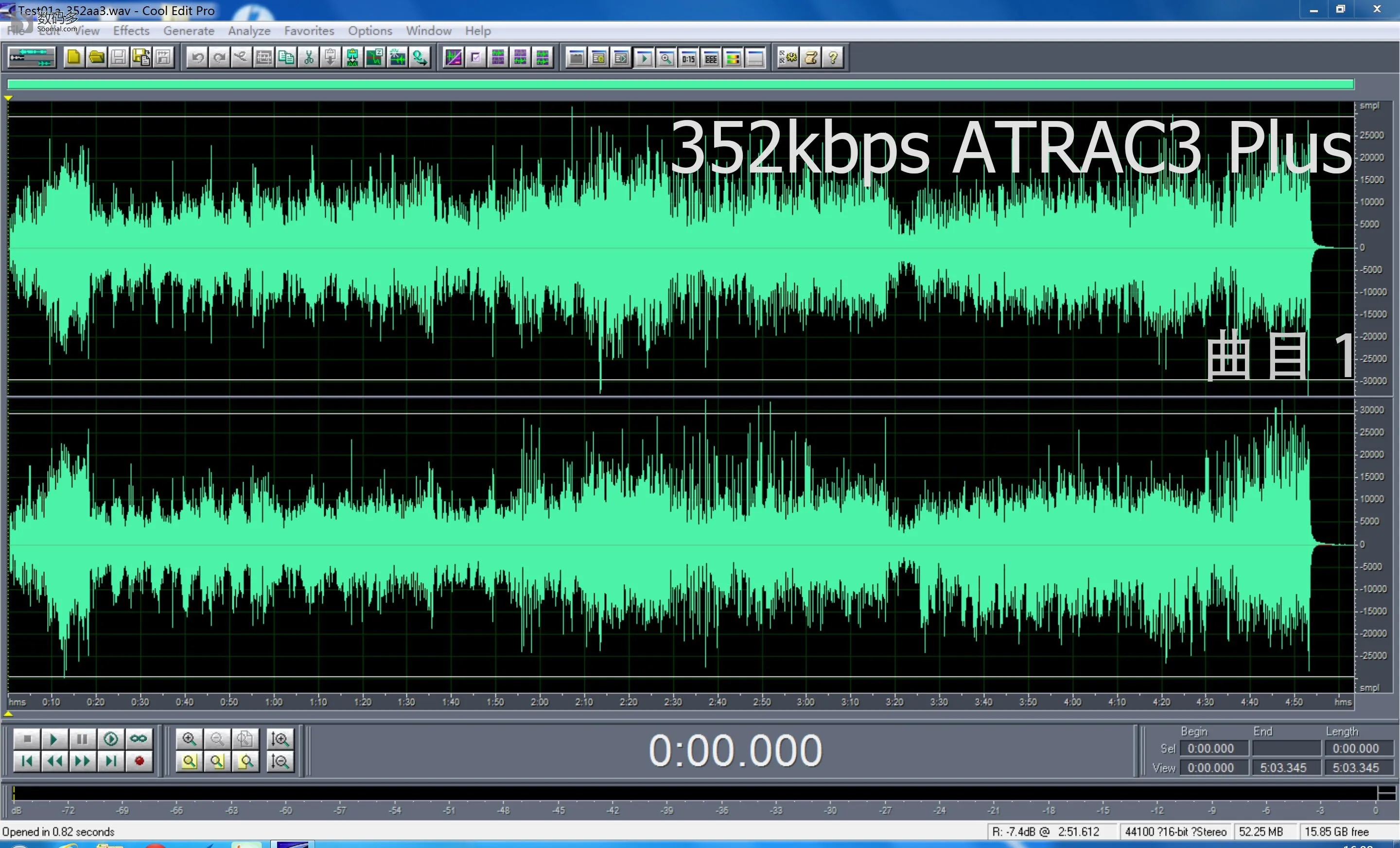Click the green horizontal display range bar

(x=681, y=85)
